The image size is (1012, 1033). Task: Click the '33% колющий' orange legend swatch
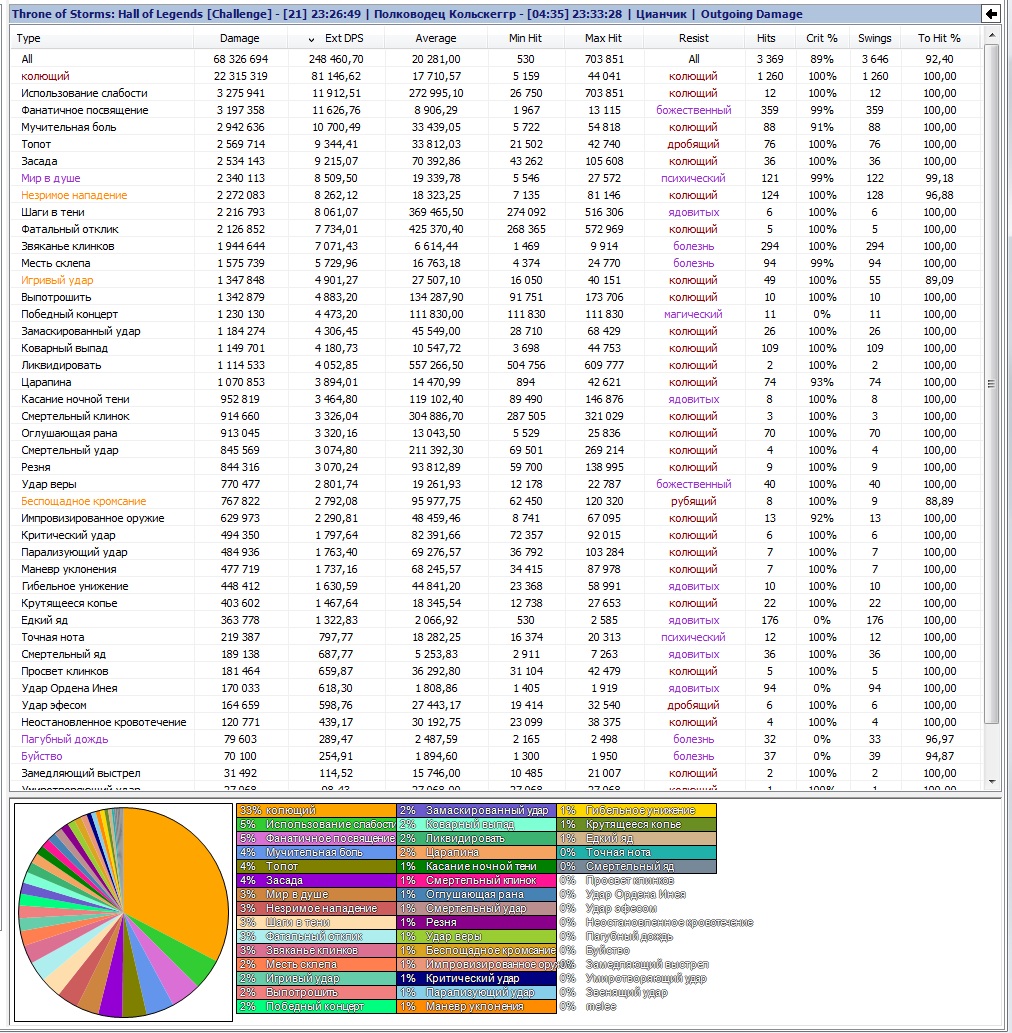tap(316, 811)
